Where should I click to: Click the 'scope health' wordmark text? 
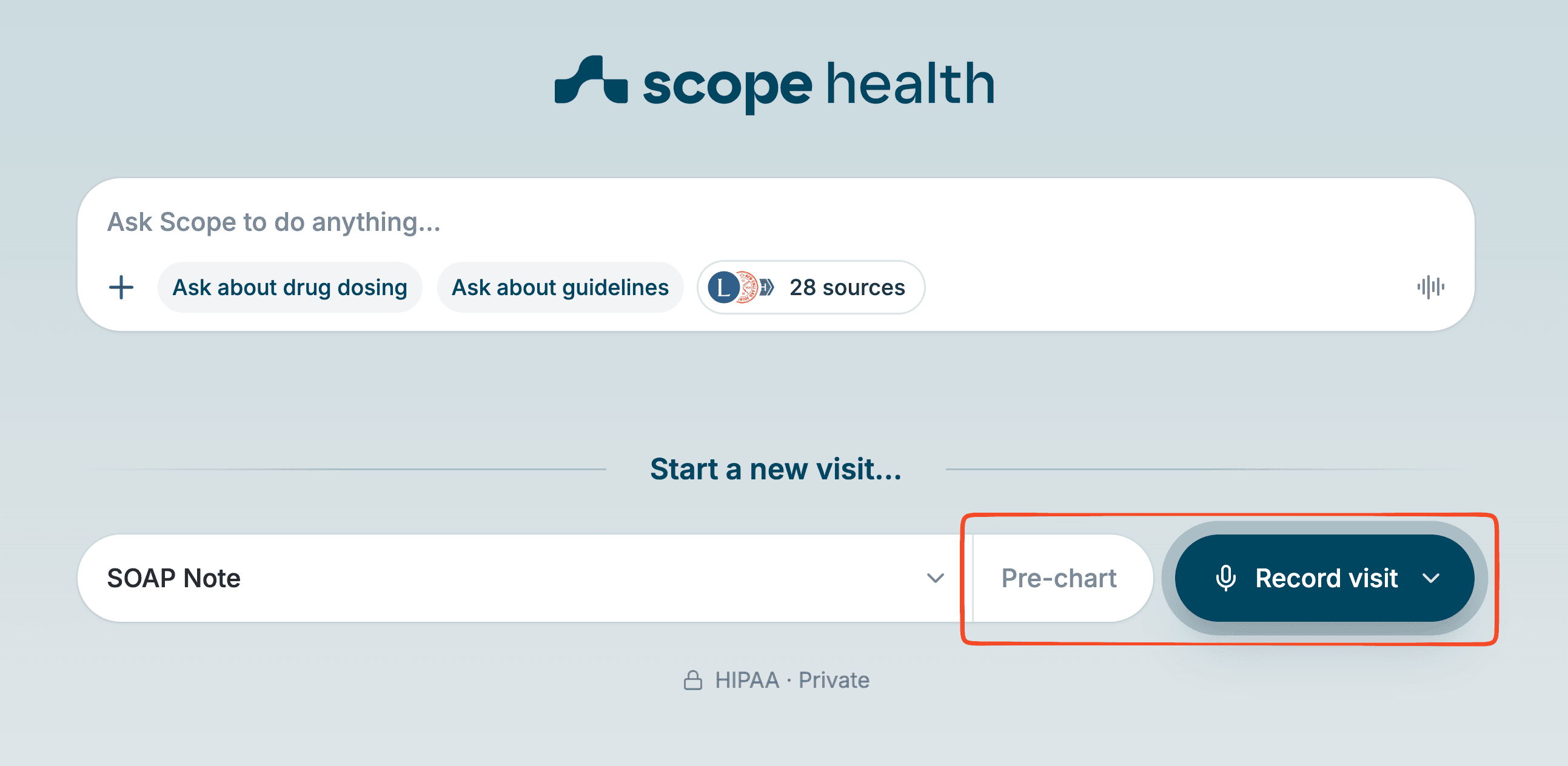point(819,84)
